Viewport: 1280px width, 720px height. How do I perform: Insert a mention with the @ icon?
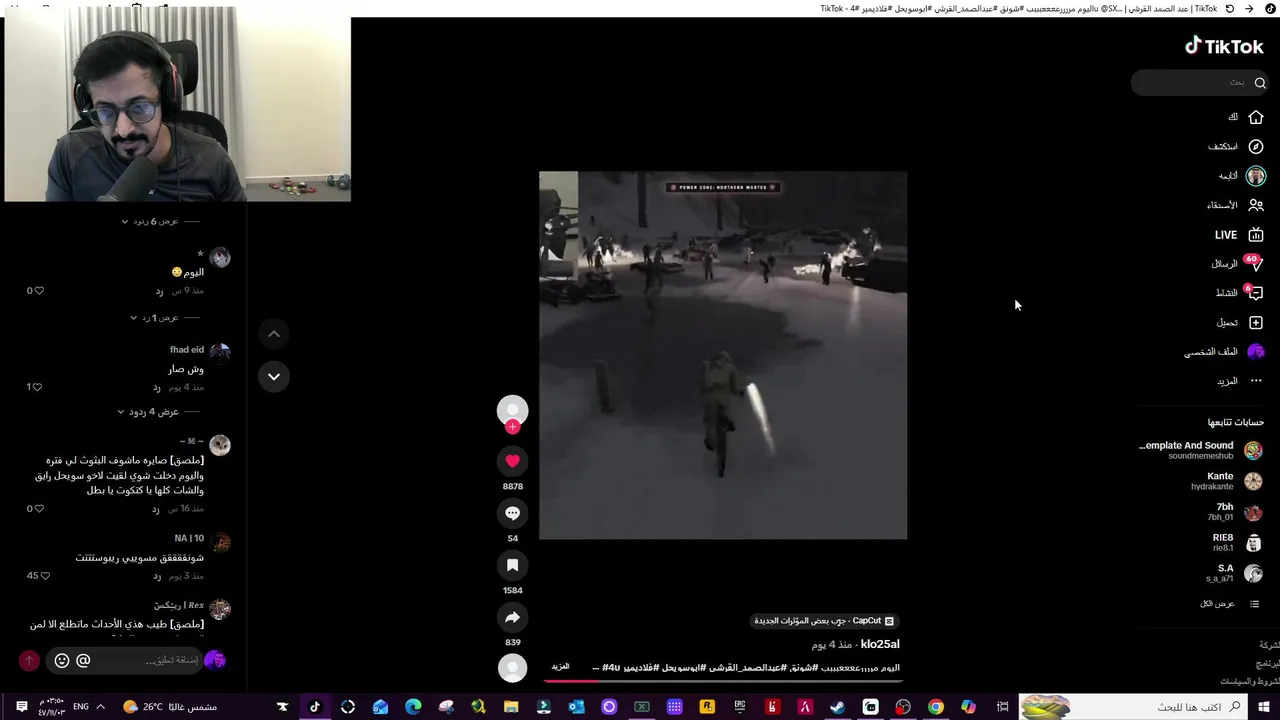[83, 660]
